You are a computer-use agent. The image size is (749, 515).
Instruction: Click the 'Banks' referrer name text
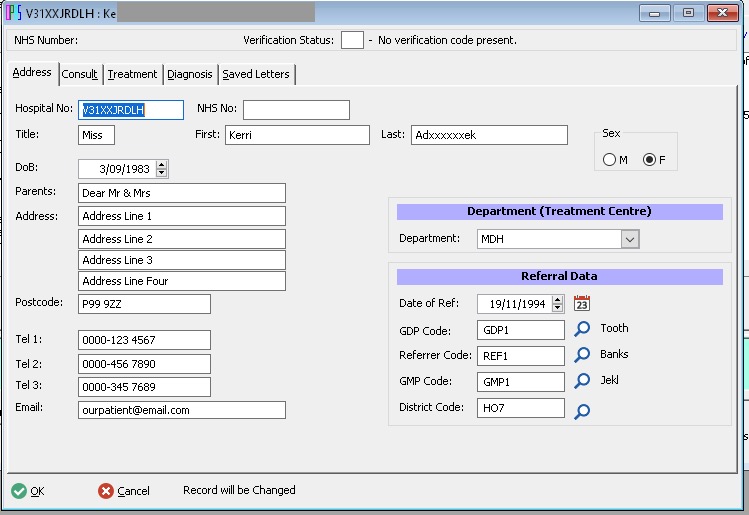click(614, 354)
